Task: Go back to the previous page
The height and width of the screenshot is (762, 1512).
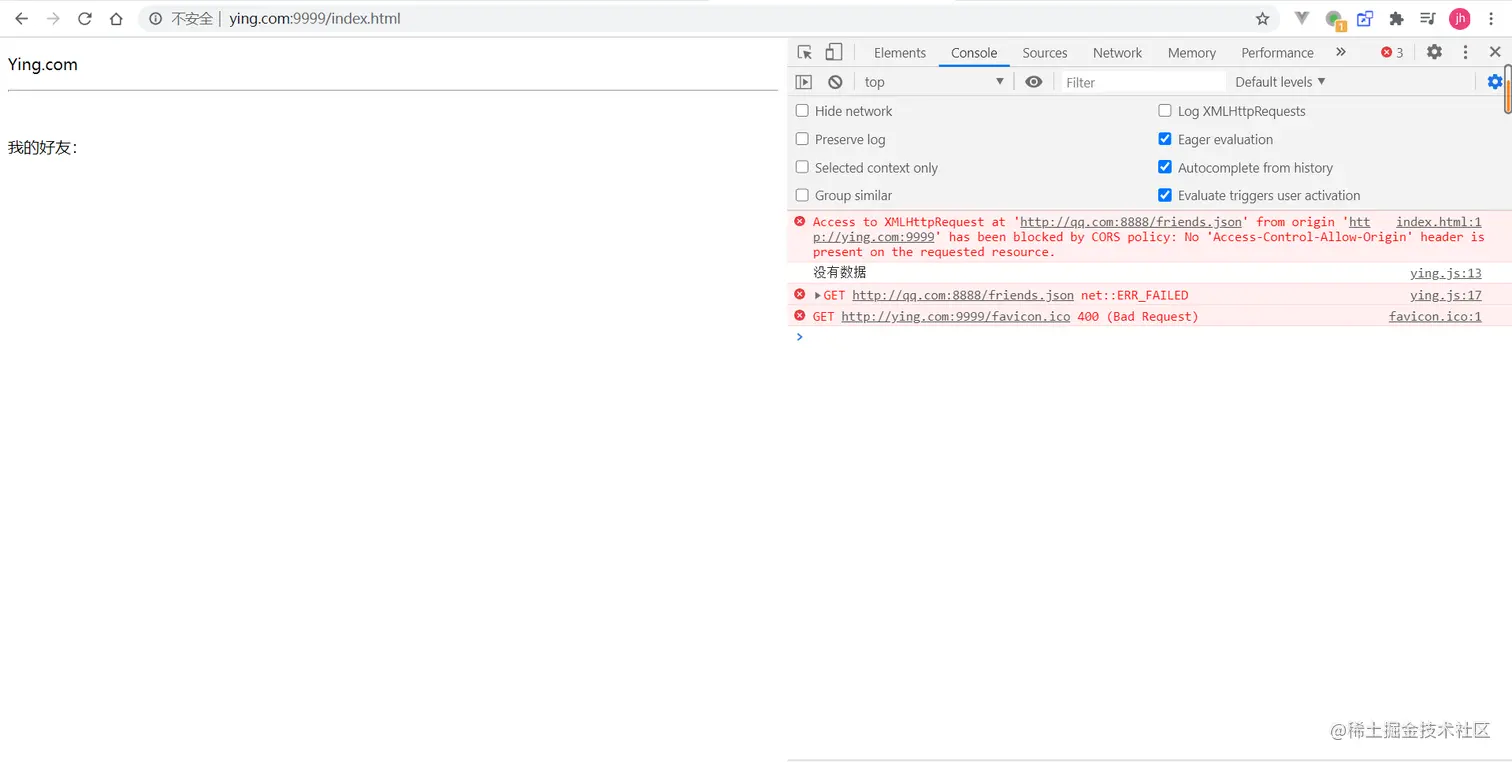Action: [x=21, y=19]
